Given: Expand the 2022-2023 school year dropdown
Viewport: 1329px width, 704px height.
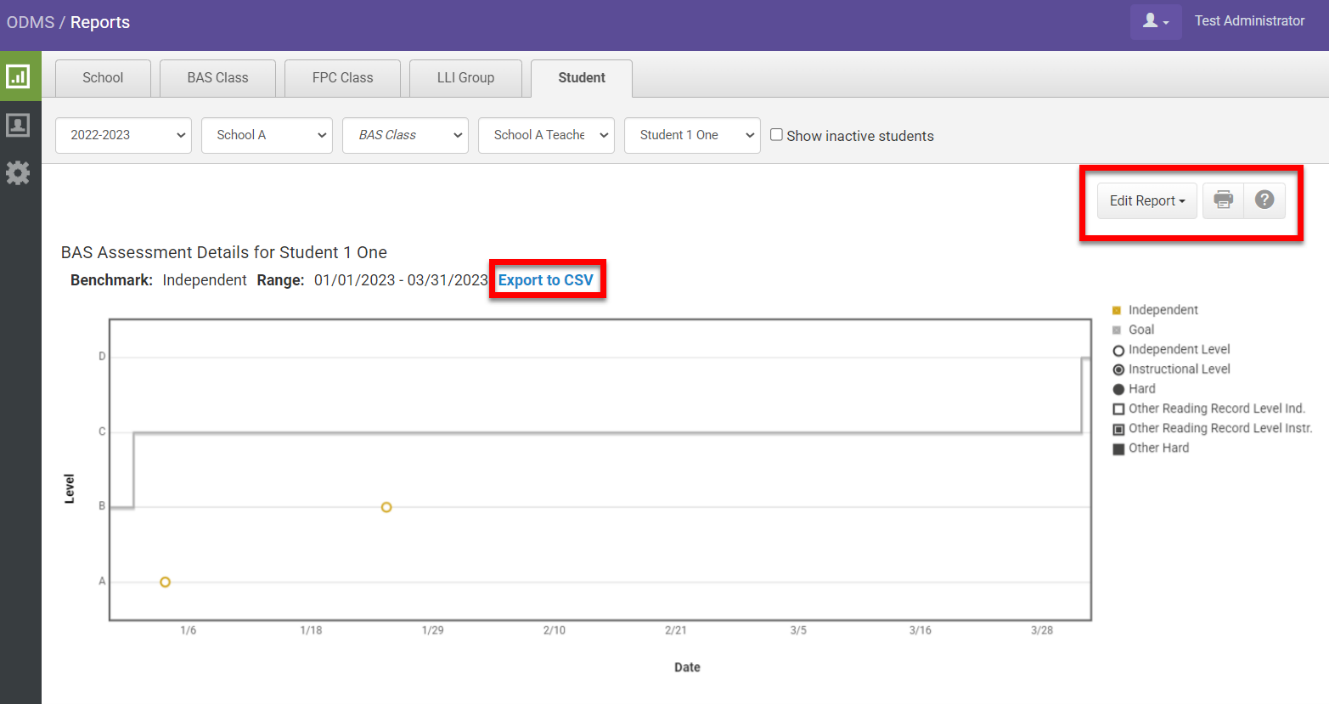Looking at the screenshot, I should point(123,135).
